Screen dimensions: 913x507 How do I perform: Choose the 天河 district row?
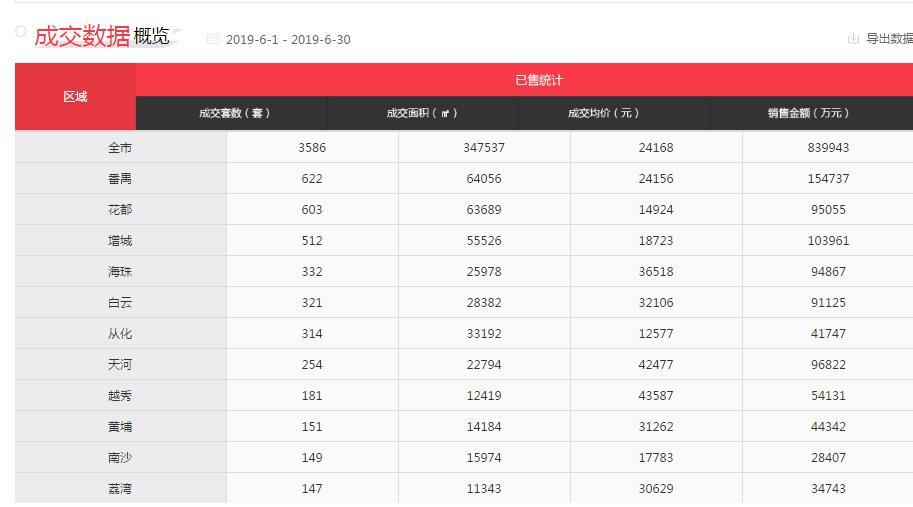click(120, 365)
